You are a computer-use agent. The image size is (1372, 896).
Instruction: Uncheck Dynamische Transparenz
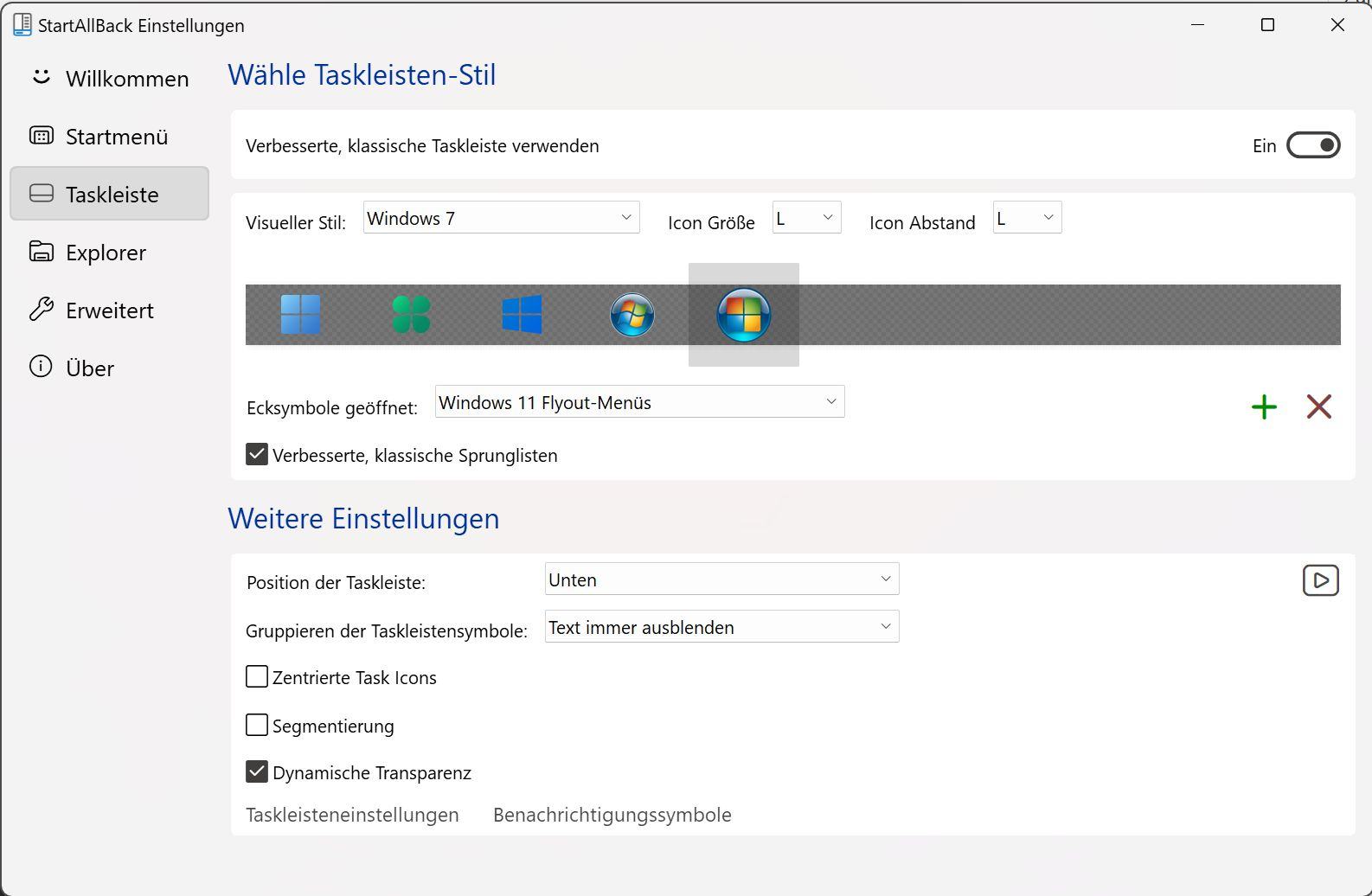(257, 771)
